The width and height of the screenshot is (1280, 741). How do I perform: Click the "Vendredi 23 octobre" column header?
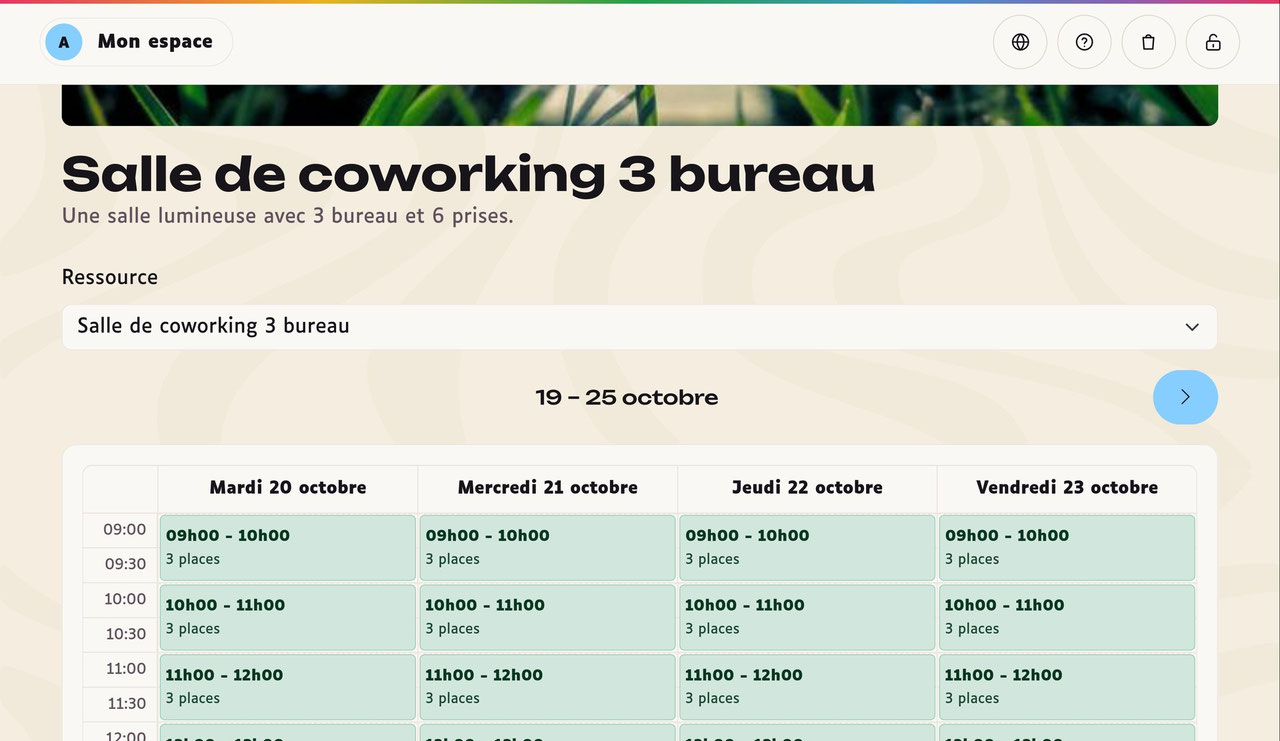(1067, 488)
